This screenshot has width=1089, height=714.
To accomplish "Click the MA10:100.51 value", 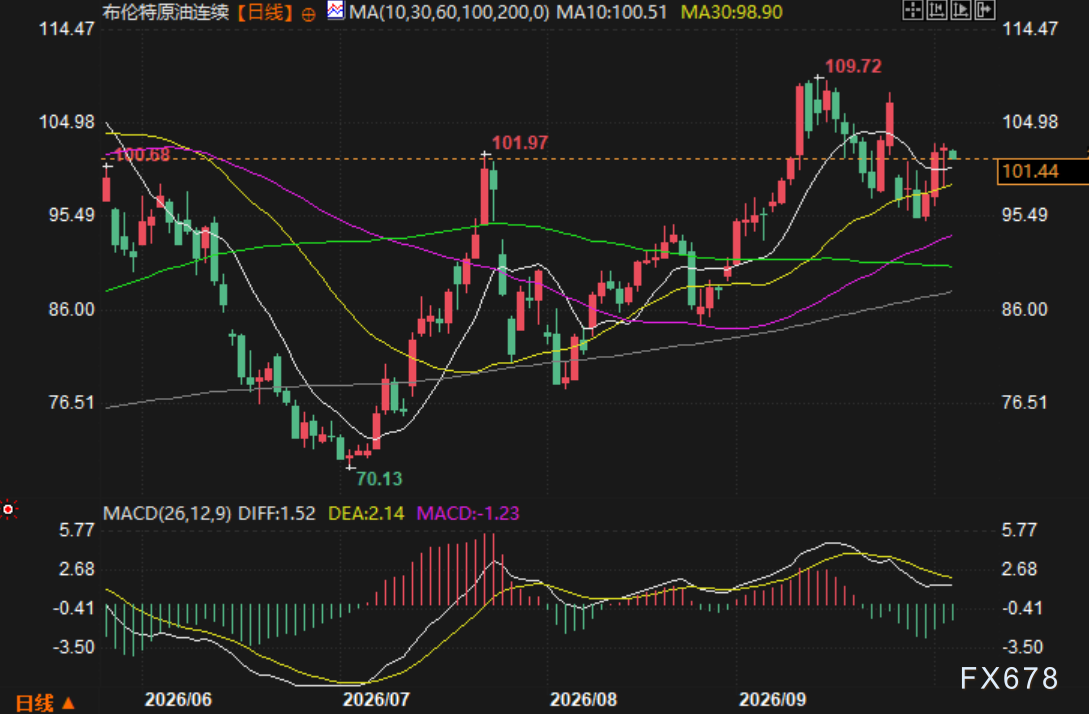I will tap(611, 13).
